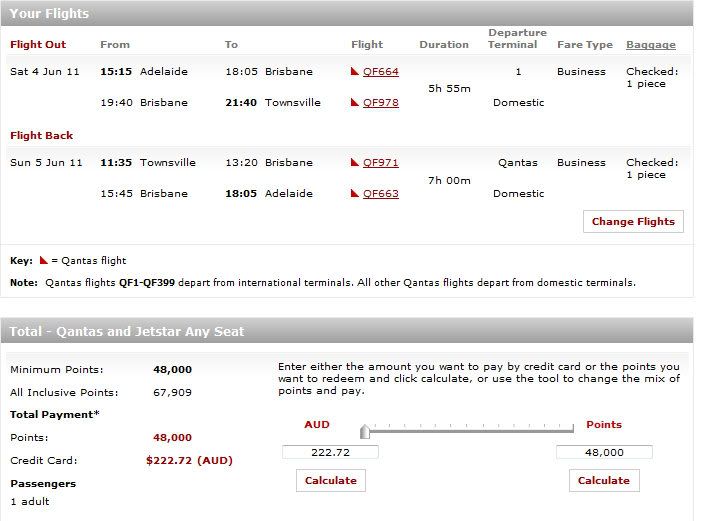718x521 pixels.
Task: Focus the AUD amount input showing 222.72
Action: [331, 452]
